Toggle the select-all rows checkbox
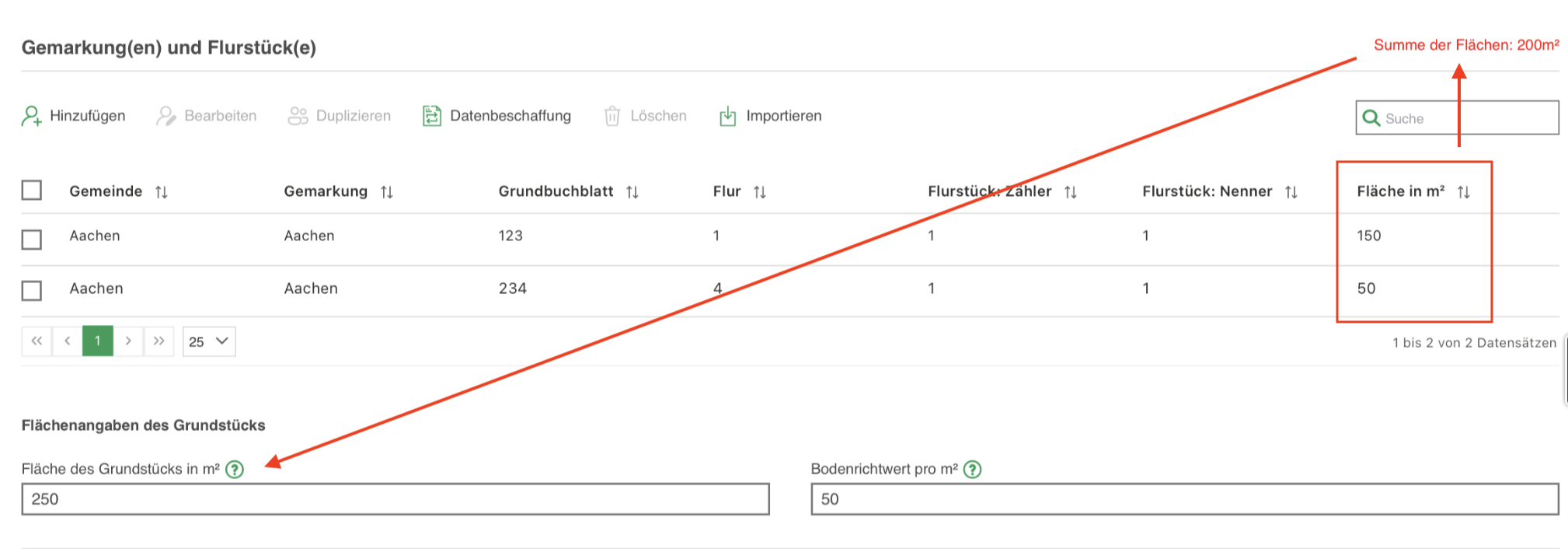The height and width of the screenshot is (549, 1568). [32, 191]
